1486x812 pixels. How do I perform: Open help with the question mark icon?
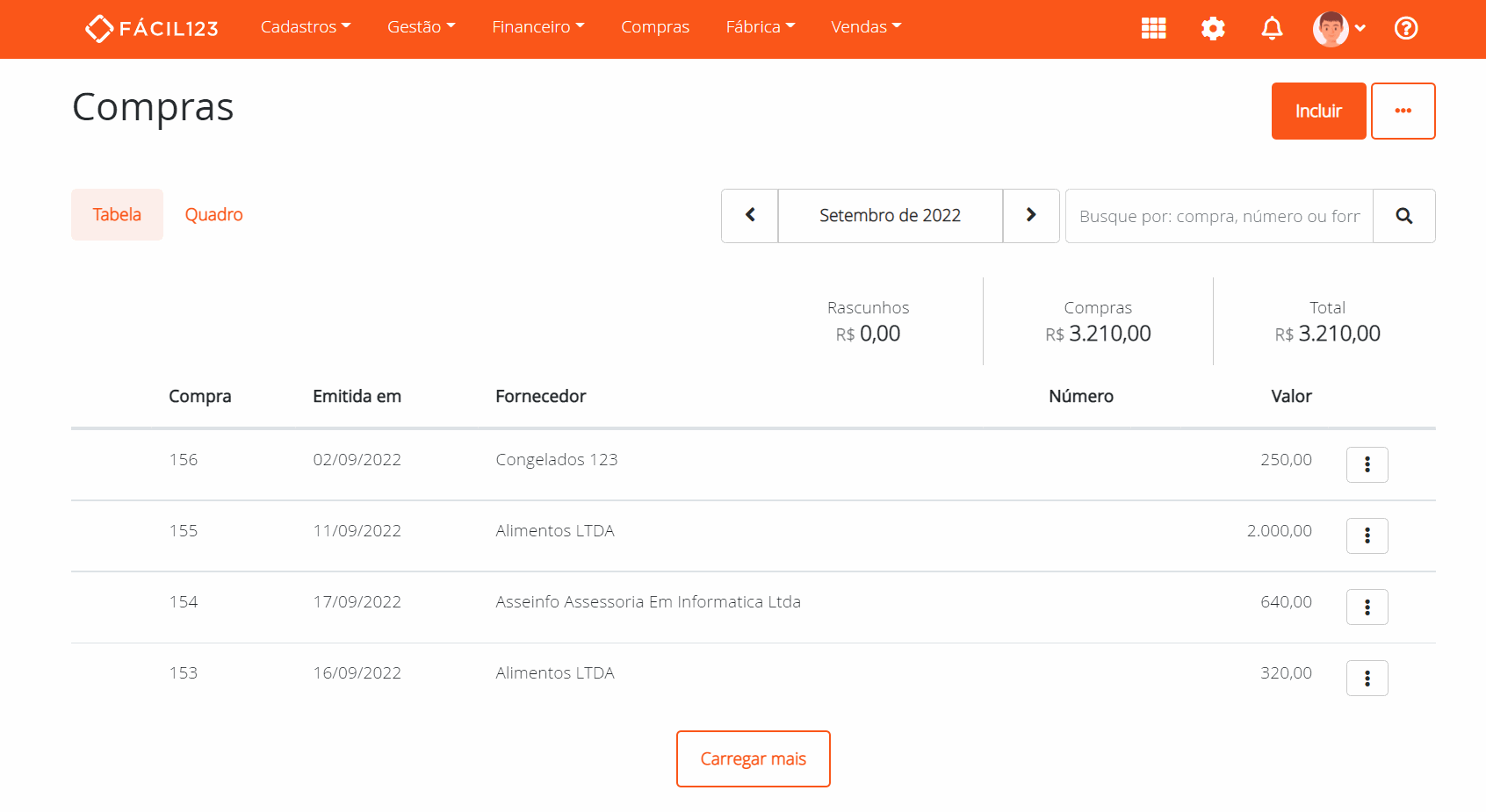1405,28
